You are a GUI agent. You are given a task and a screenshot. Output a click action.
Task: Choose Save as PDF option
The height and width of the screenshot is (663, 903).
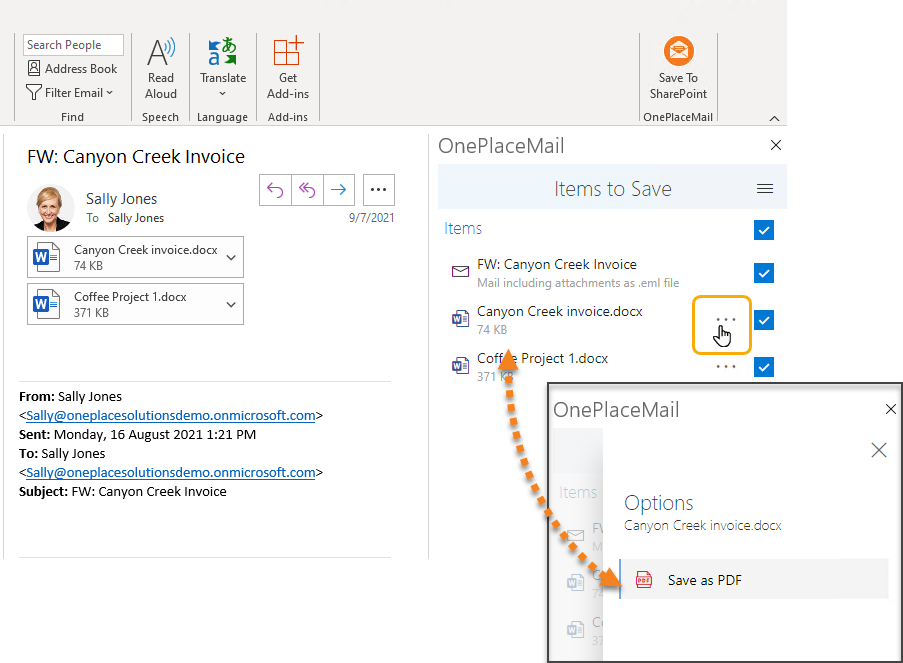point(704,580)
